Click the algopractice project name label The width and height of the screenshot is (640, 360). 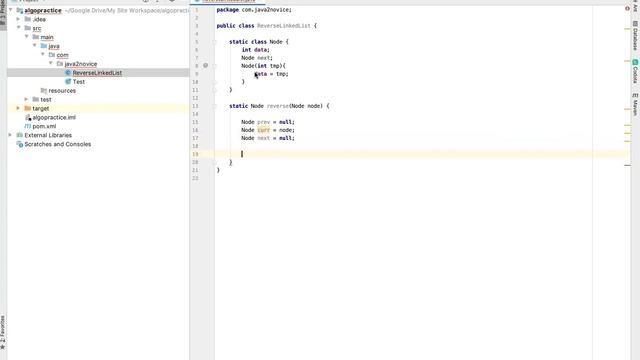(x=43, y=10)
